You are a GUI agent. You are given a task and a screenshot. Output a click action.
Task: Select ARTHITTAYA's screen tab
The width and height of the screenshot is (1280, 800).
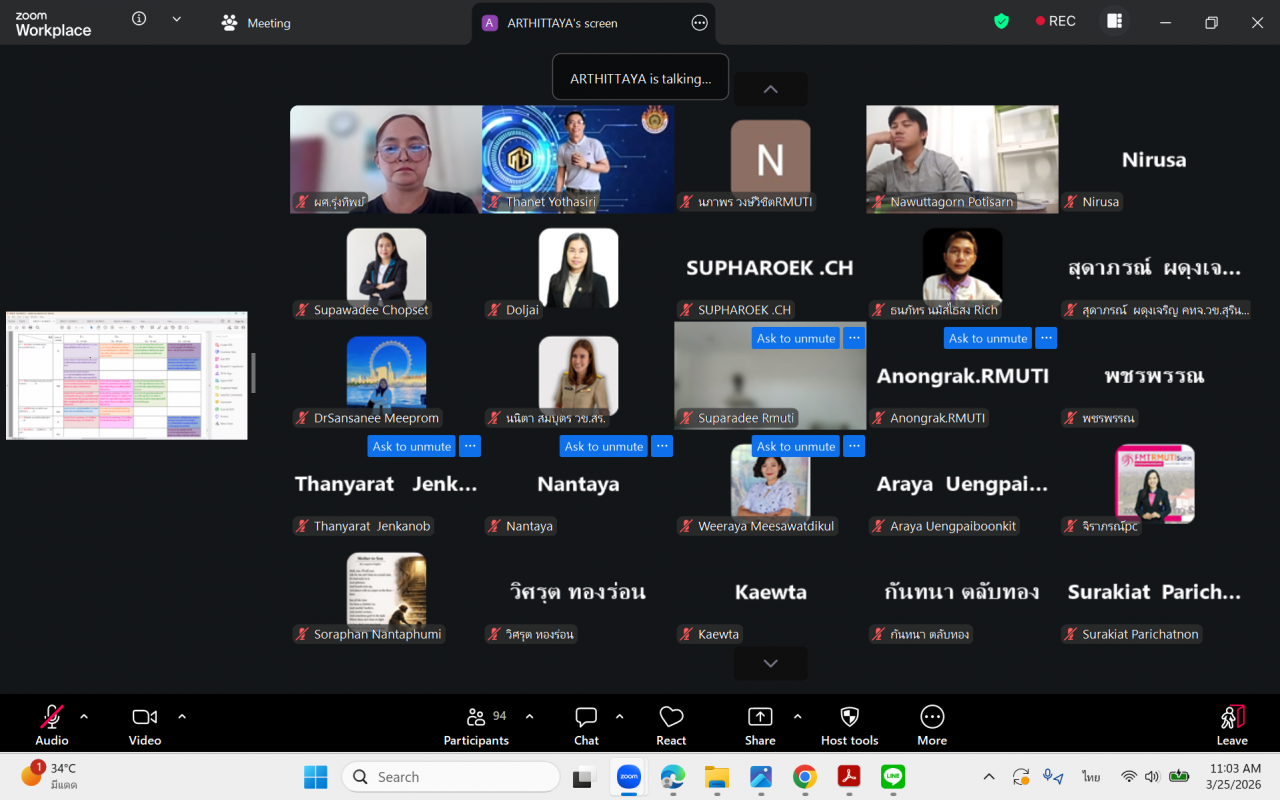tap(562, 23)
